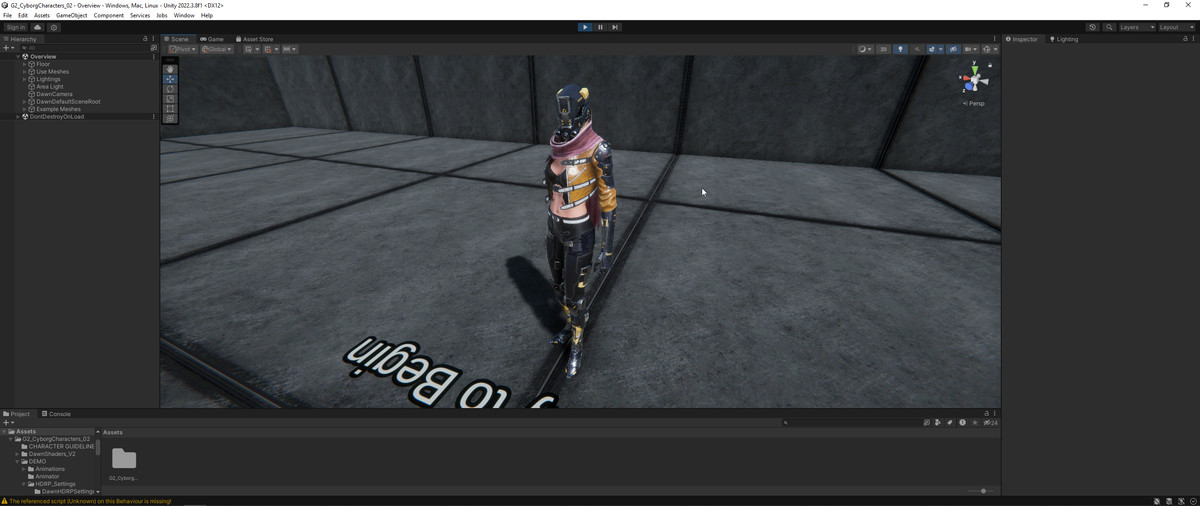Collapse the Overview scene

18,57
